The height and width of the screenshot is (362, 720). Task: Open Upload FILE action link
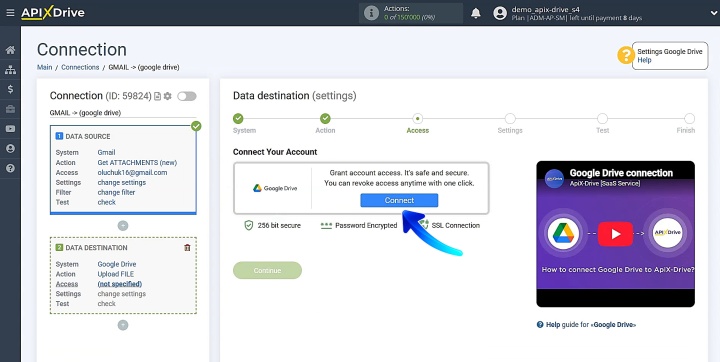click(116, 274)
